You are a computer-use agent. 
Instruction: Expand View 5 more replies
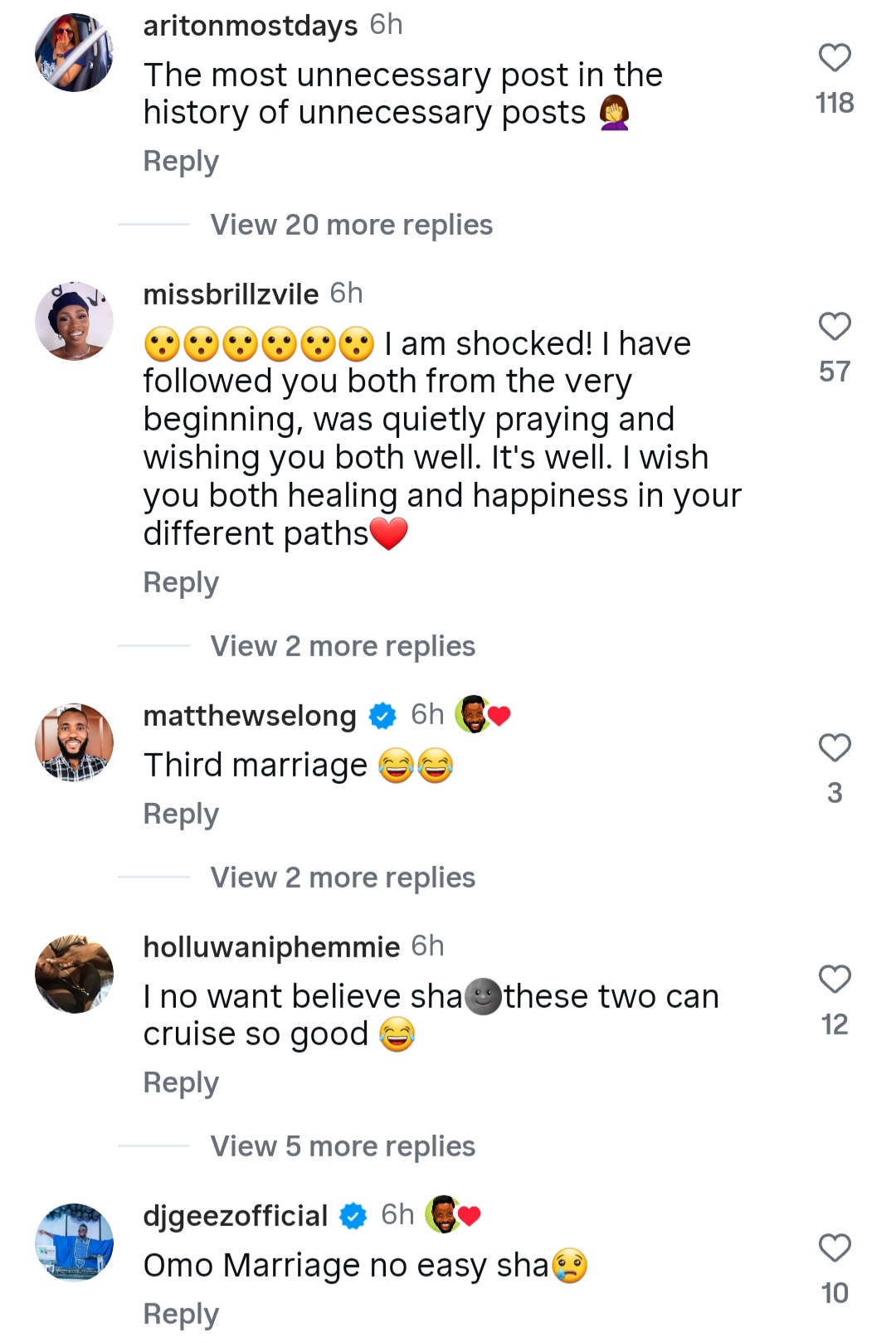tap(342, 1146)
